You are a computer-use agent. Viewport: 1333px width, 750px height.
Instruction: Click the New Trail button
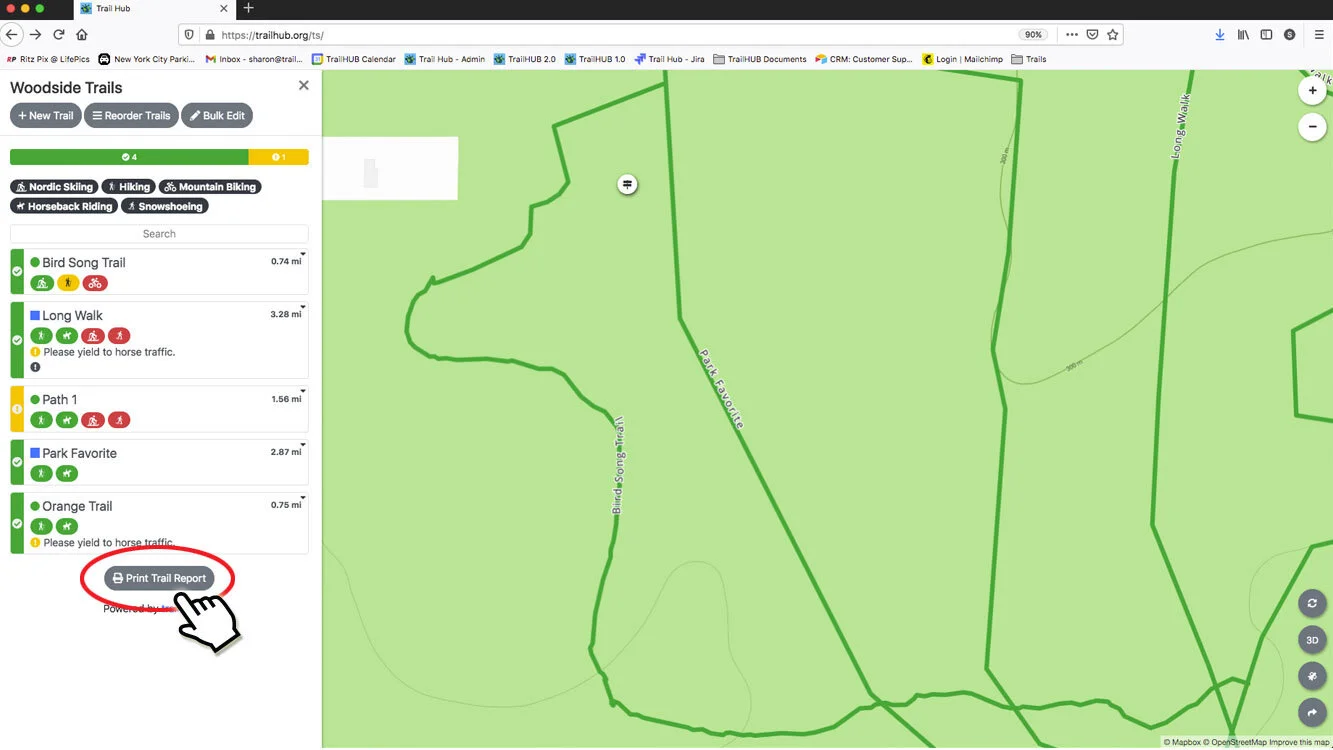(46, 116)
